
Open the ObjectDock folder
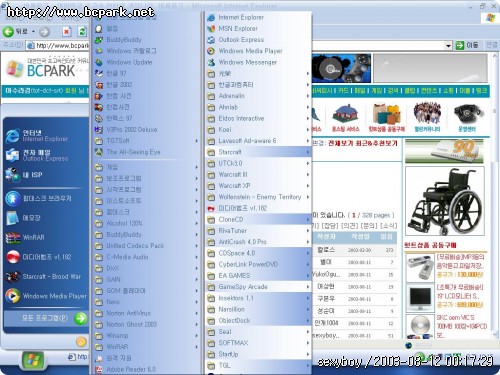[258, 320]
